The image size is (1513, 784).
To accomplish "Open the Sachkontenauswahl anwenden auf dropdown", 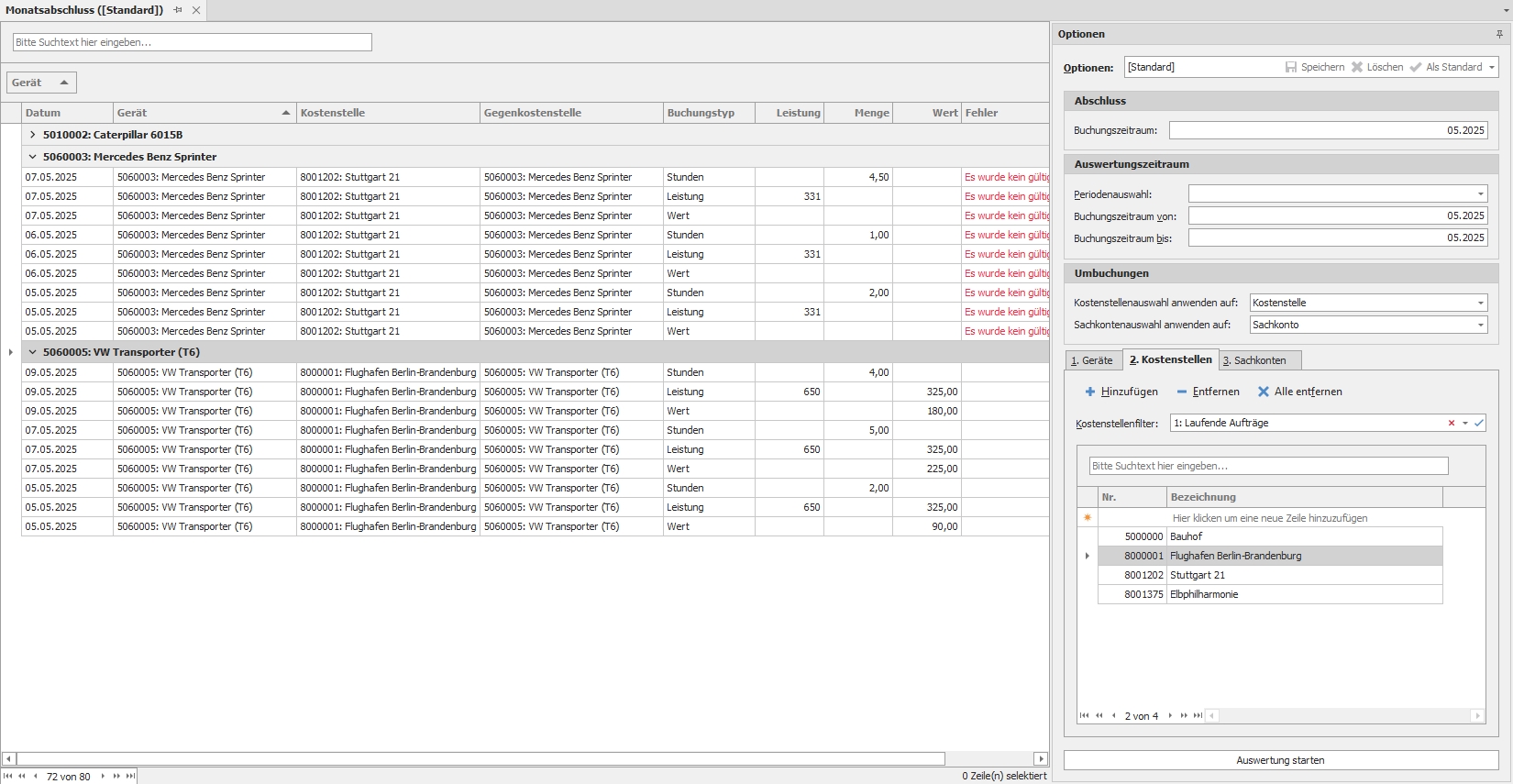I will 1480,325.
